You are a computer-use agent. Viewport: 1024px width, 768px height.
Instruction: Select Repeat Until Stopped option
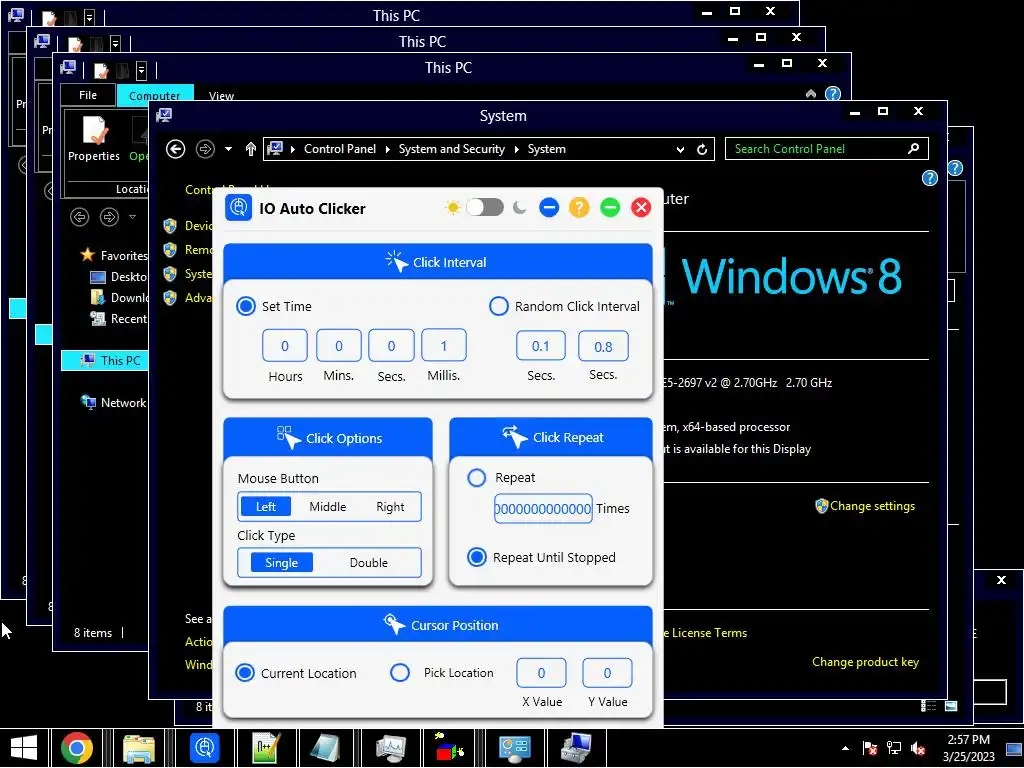[x=477, y=557]
